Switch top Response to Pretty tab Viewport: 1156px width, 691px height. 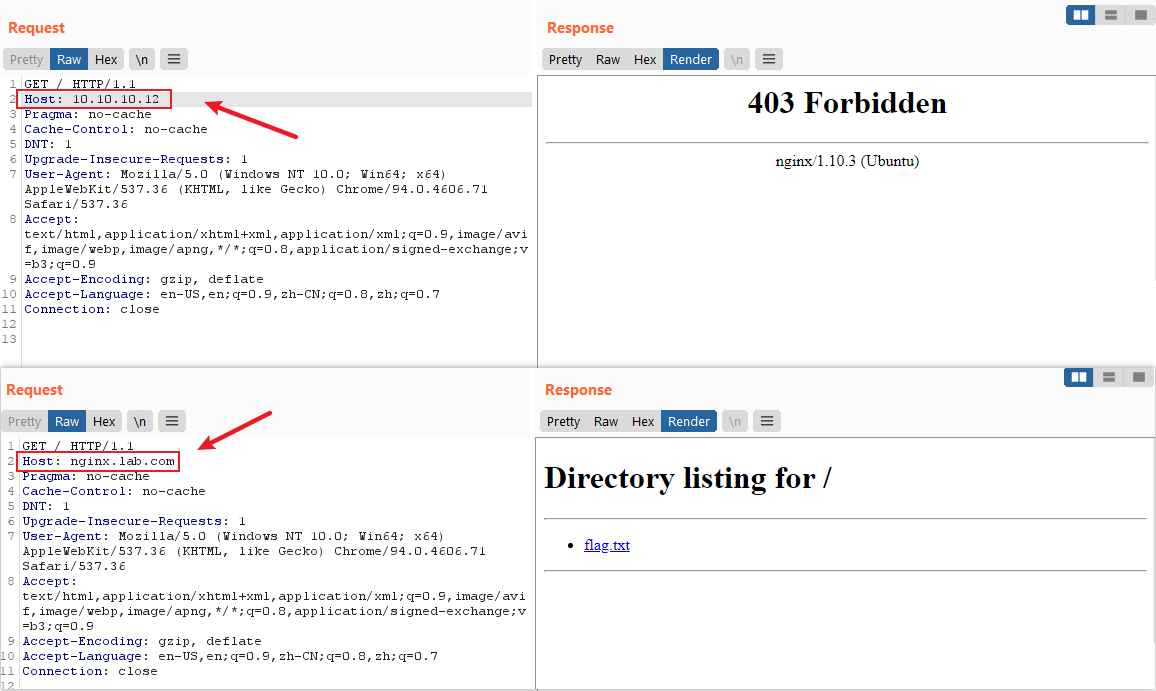pyautogui.click(x=565, y=59)
